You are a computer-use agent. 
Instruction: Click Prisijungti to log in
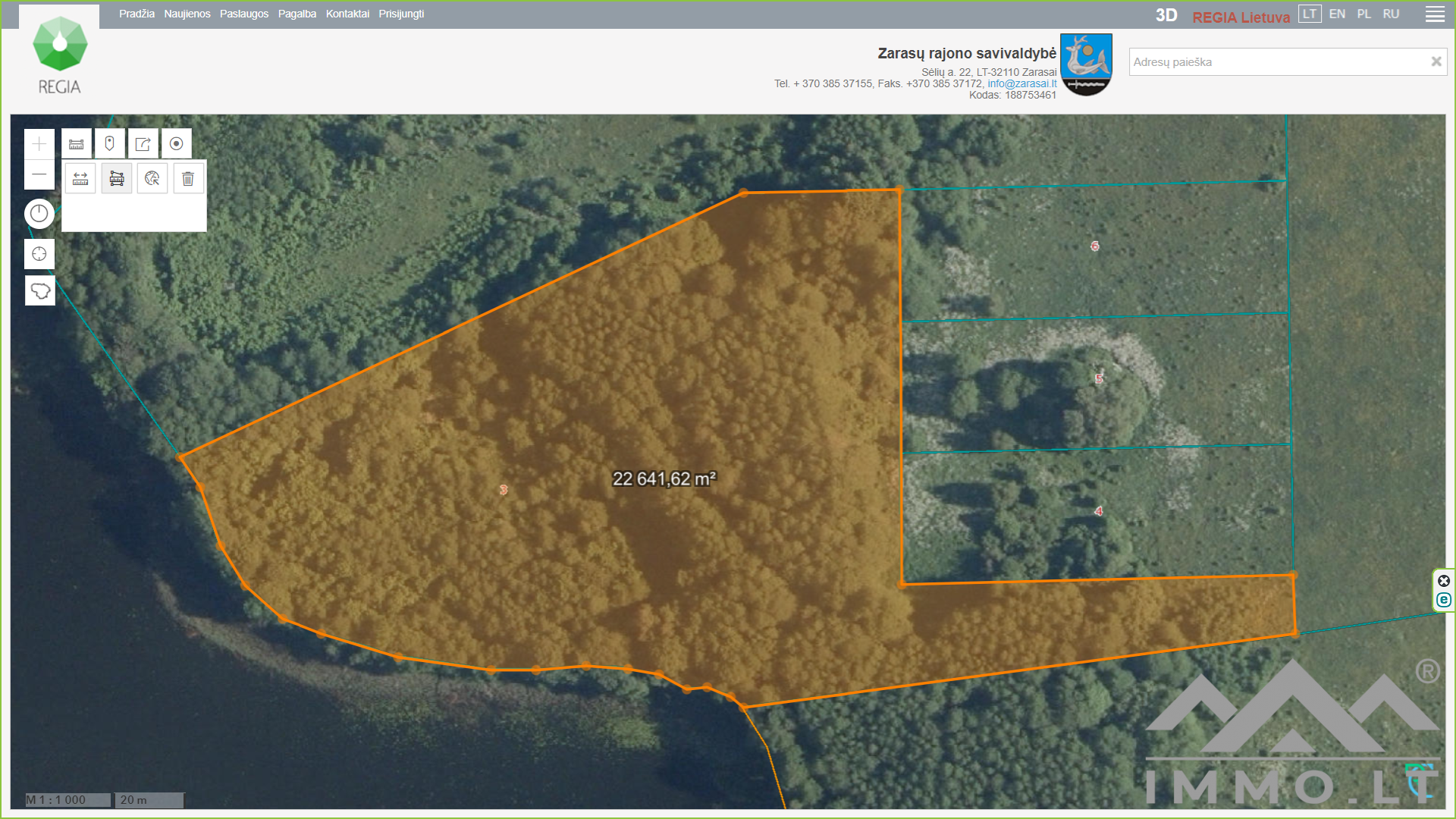tap(401, 14)
